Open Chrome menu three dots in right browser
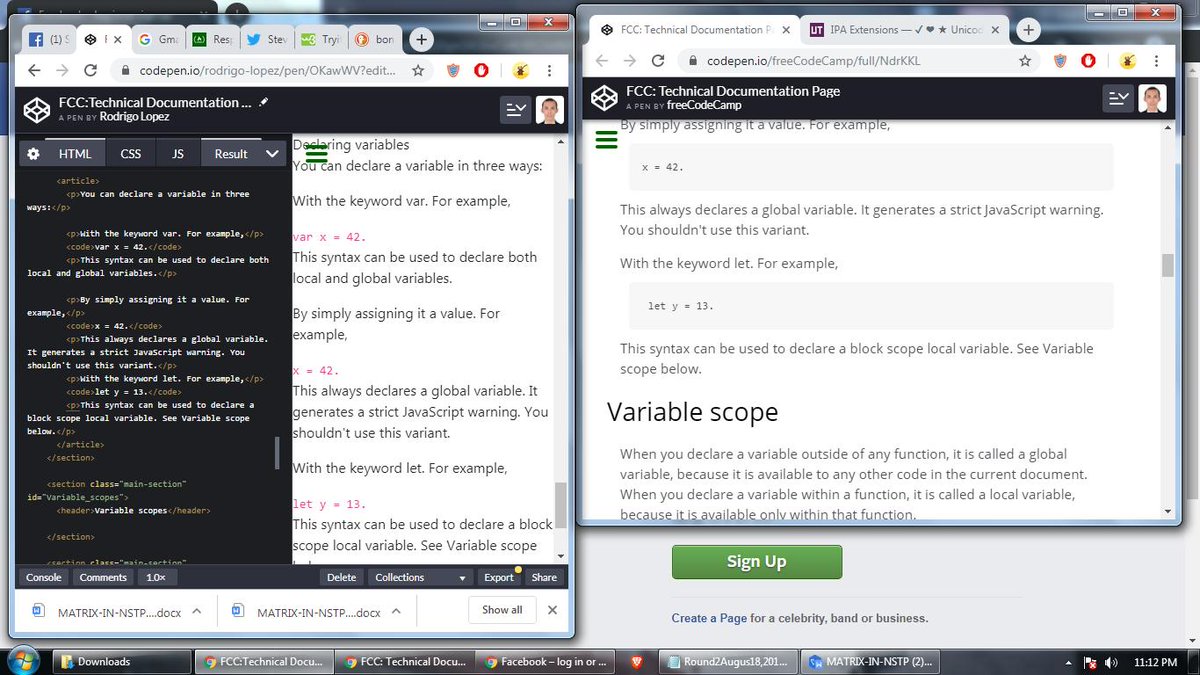 tap(1158, 60)
